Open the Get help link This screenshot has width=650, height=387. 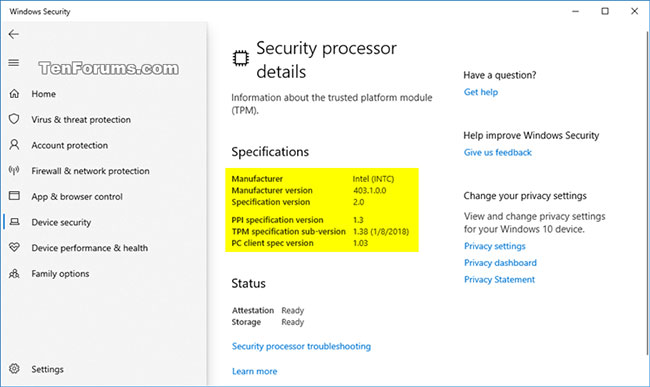tap(481, 92)
